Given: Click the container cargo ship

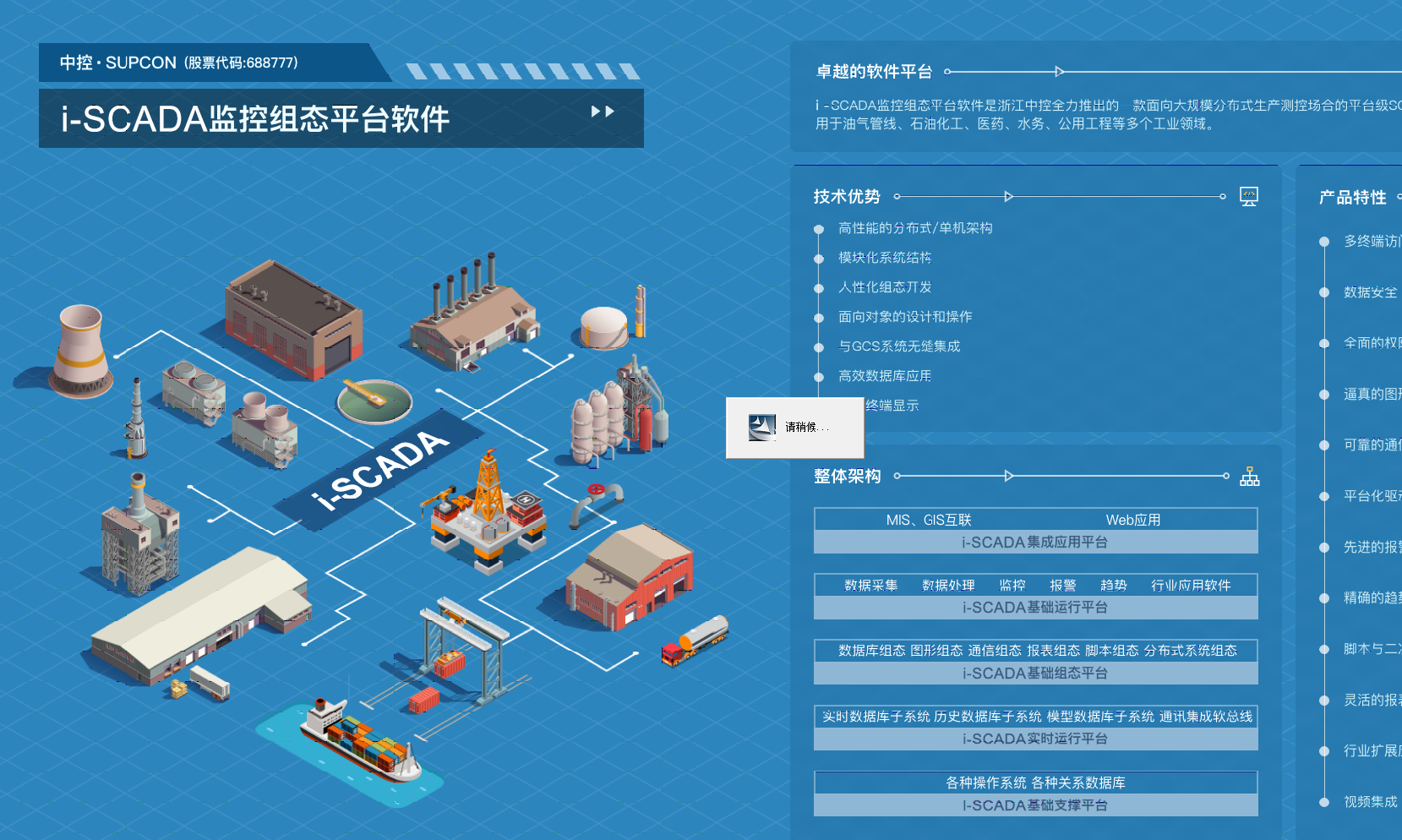Looking at the screenshot, I should (x=359, y=739).
